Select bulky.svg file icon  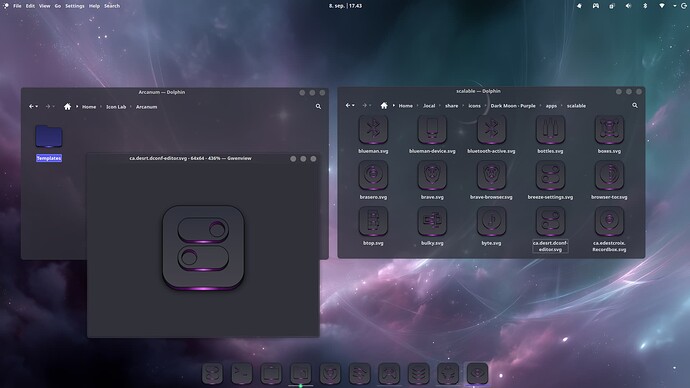432,221
